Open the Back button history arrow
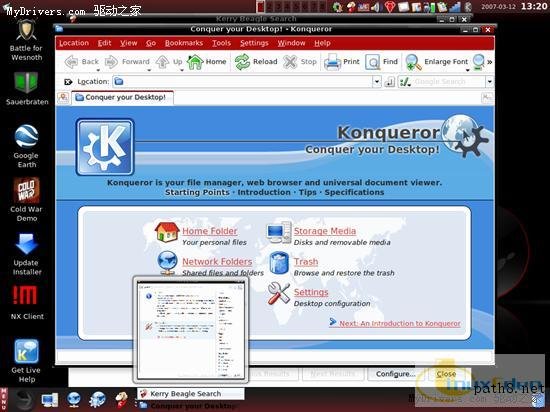Screen dimensions: 550x412 point(98,70)
